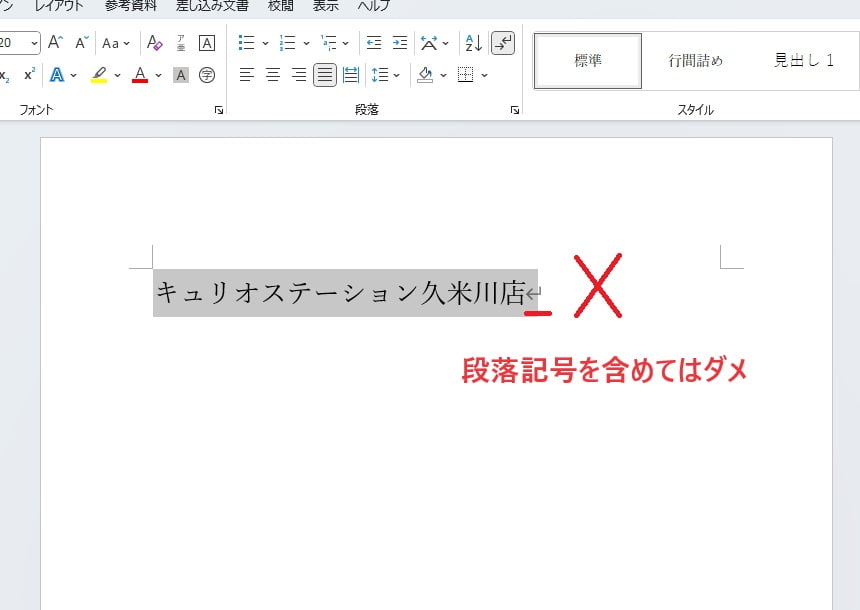The width and height of the screenshot is (860, 610).
Task: Align text right
Action: pos(299,75)
